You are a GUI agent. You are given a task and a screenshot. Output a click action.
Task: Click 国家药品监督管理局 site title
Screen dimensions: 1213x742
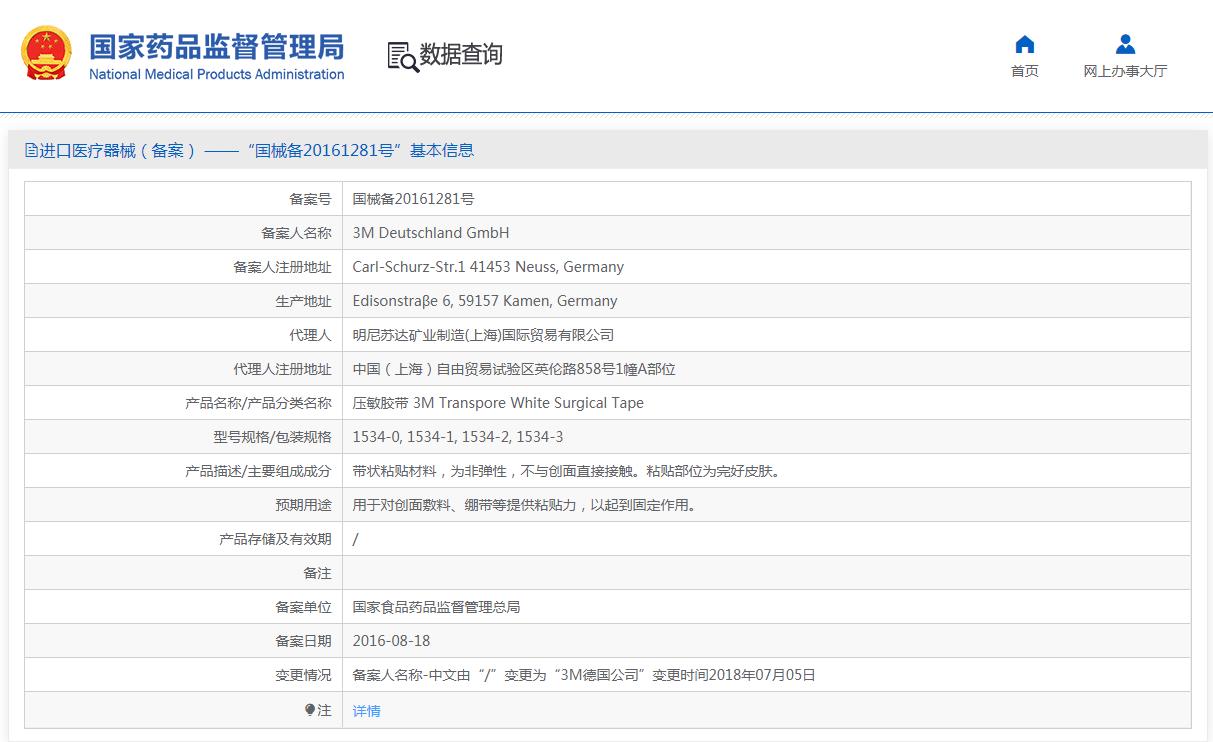click(x=216, y=46)
